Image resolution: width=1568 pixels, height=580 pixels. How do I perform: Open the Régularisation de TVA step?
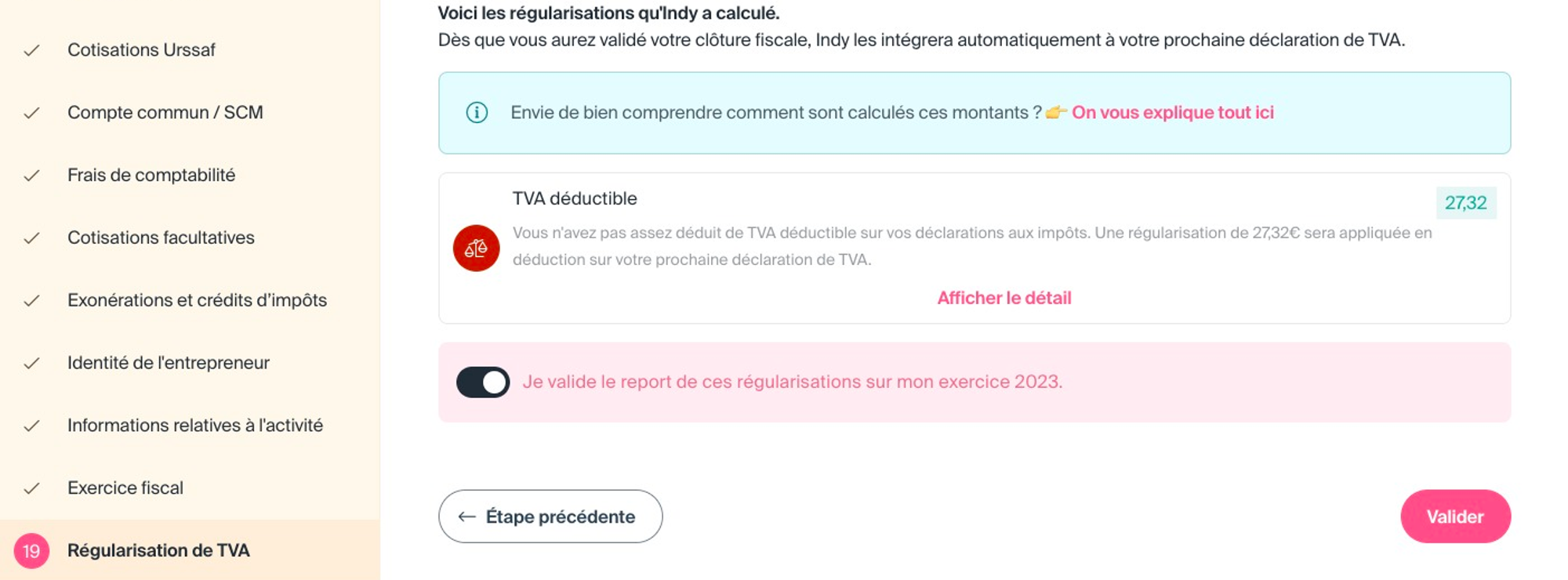click(x=158, y=551)
